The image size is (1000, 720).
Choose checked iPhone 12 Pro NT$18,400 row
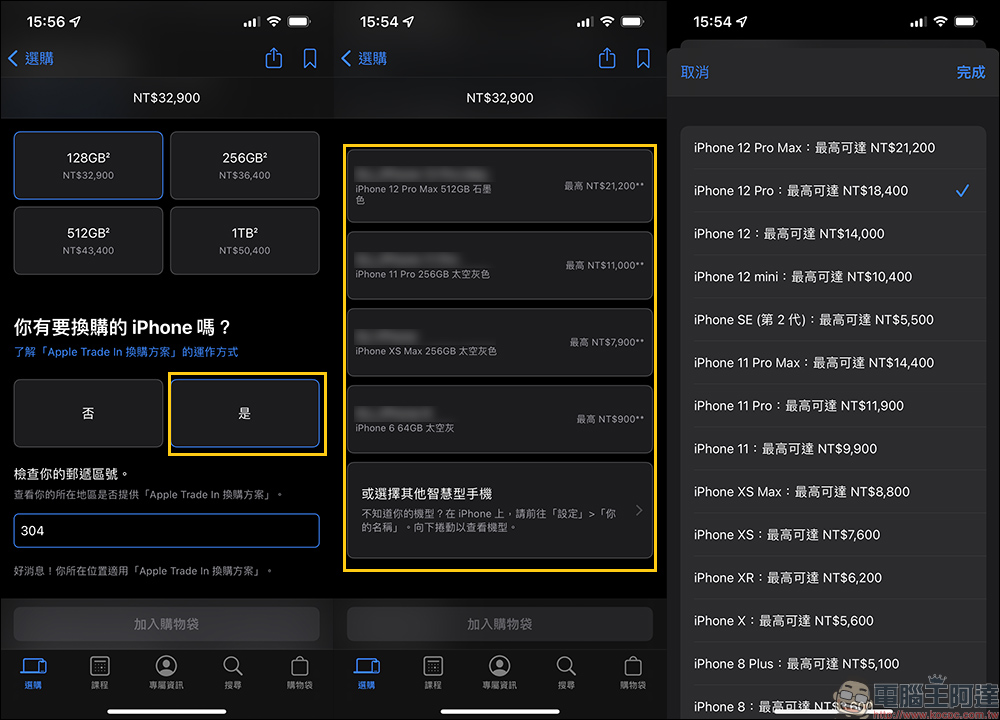(x=833, y=191)
